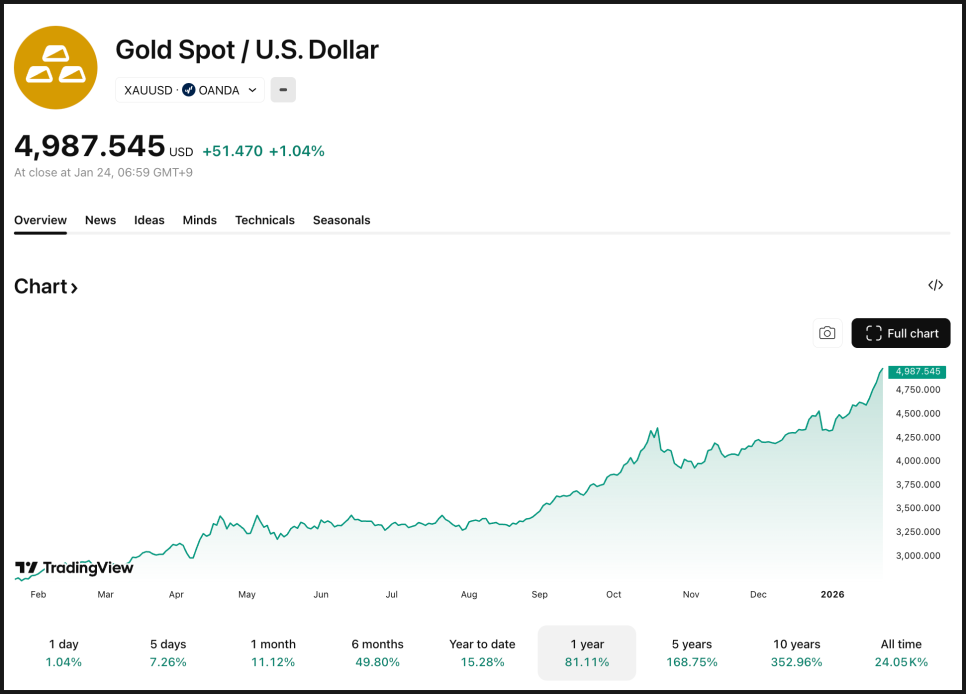Click the TradingView logo on chart

pos(74,568)
